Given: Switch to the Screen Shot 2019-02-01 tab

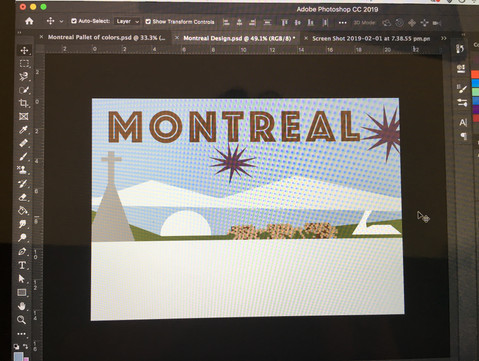Looking at the screenshot, I should 371,39.
